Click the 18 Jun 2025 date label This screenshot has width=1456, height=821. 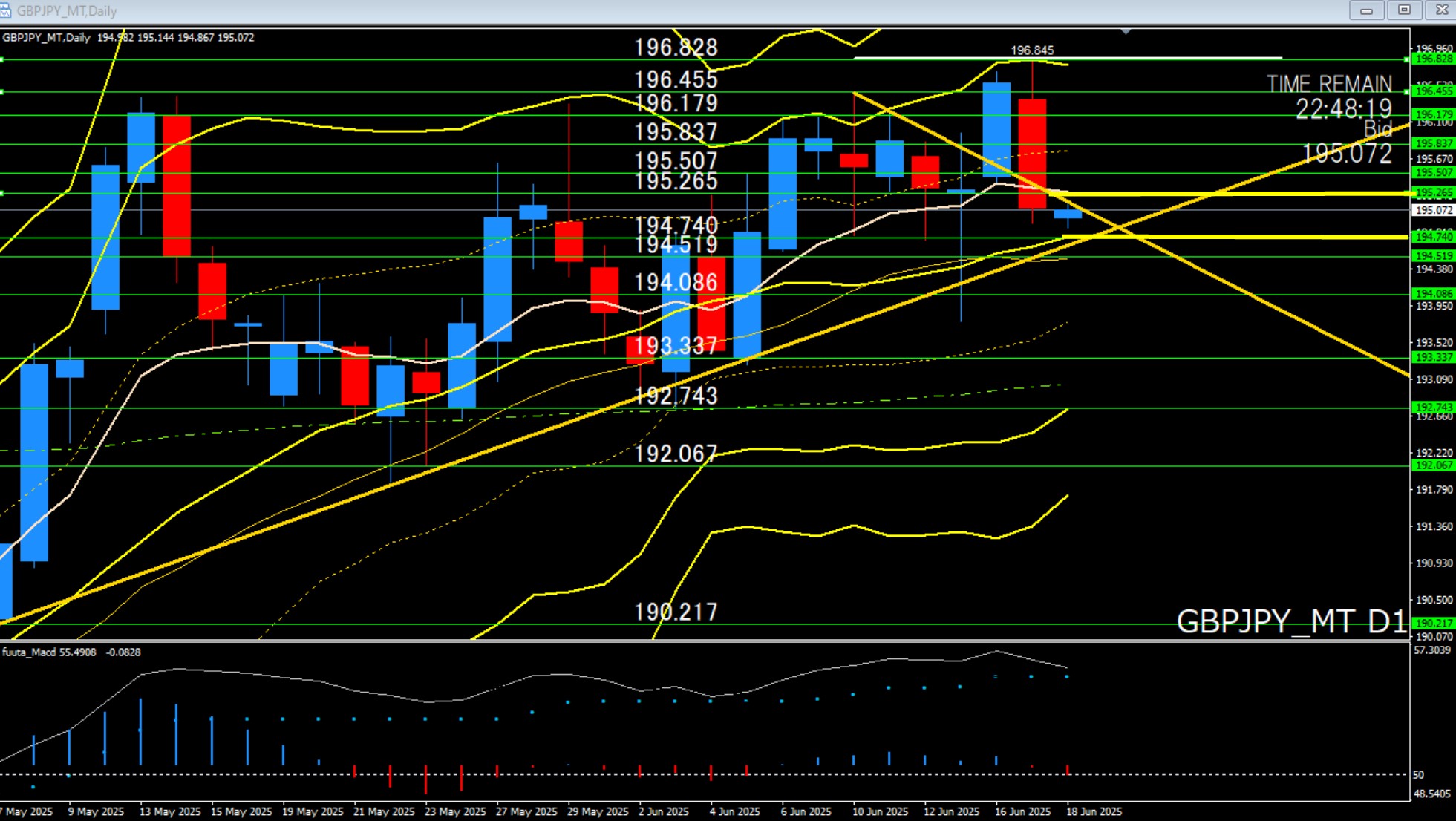(x=1094, y=811)
